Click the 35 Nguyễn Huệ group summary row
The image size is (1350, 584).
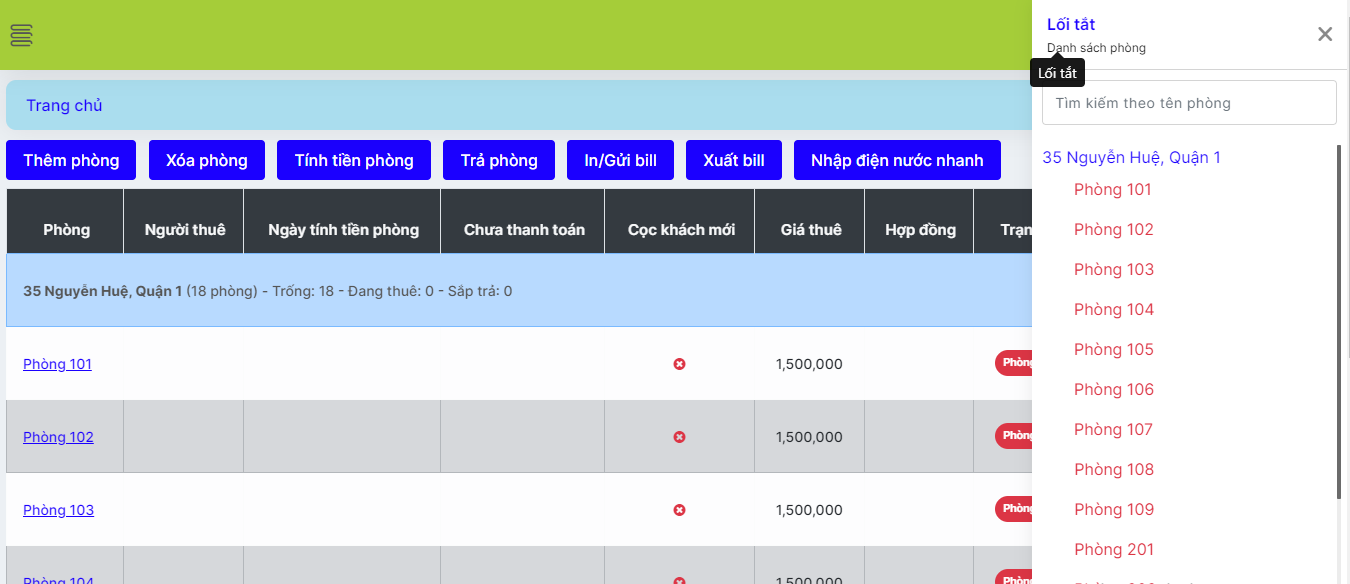coord(519,291)
